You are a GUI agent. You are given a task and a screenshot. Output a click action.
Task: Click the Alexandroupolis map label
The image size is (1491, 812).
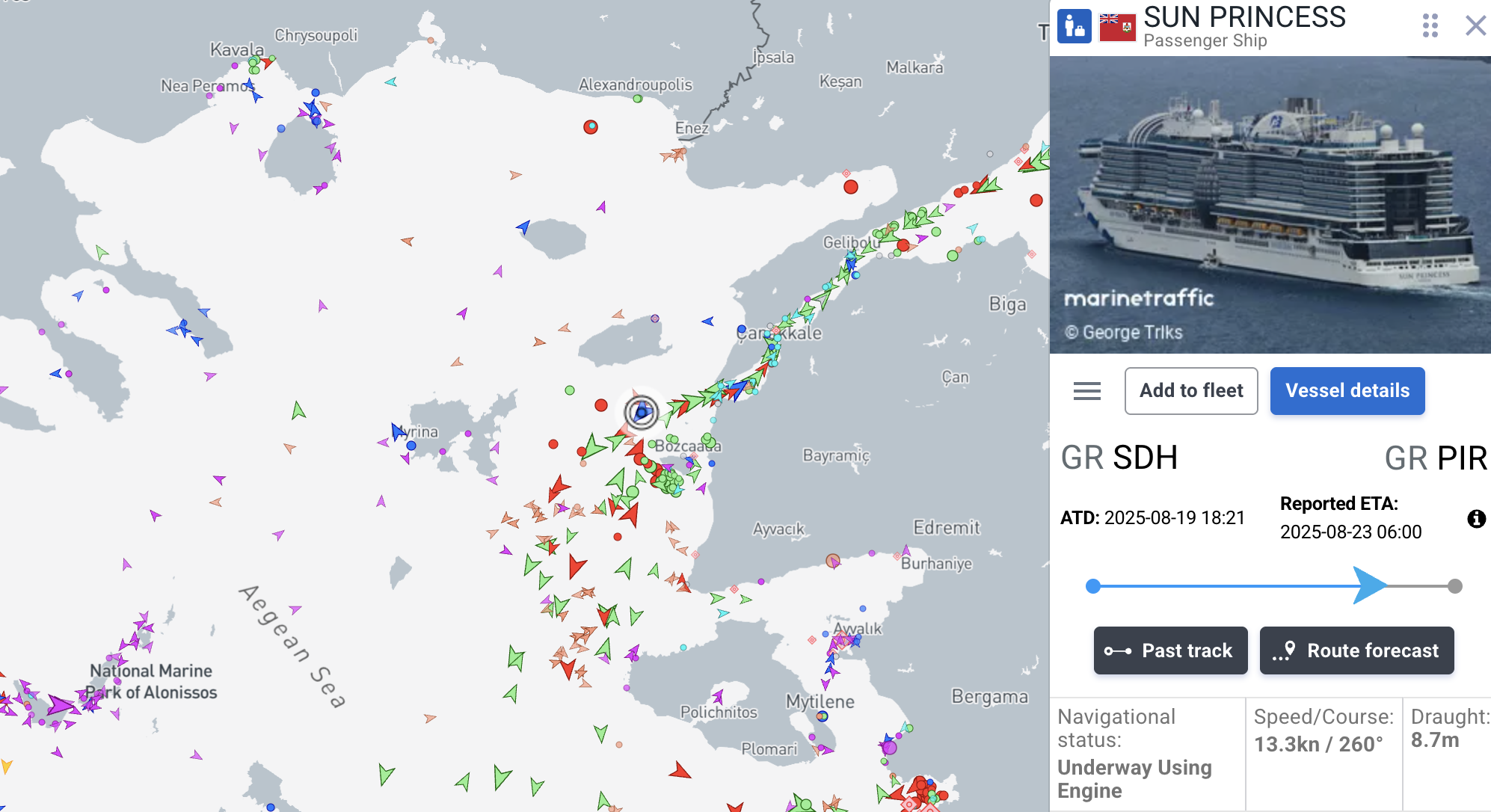(636, 84)
